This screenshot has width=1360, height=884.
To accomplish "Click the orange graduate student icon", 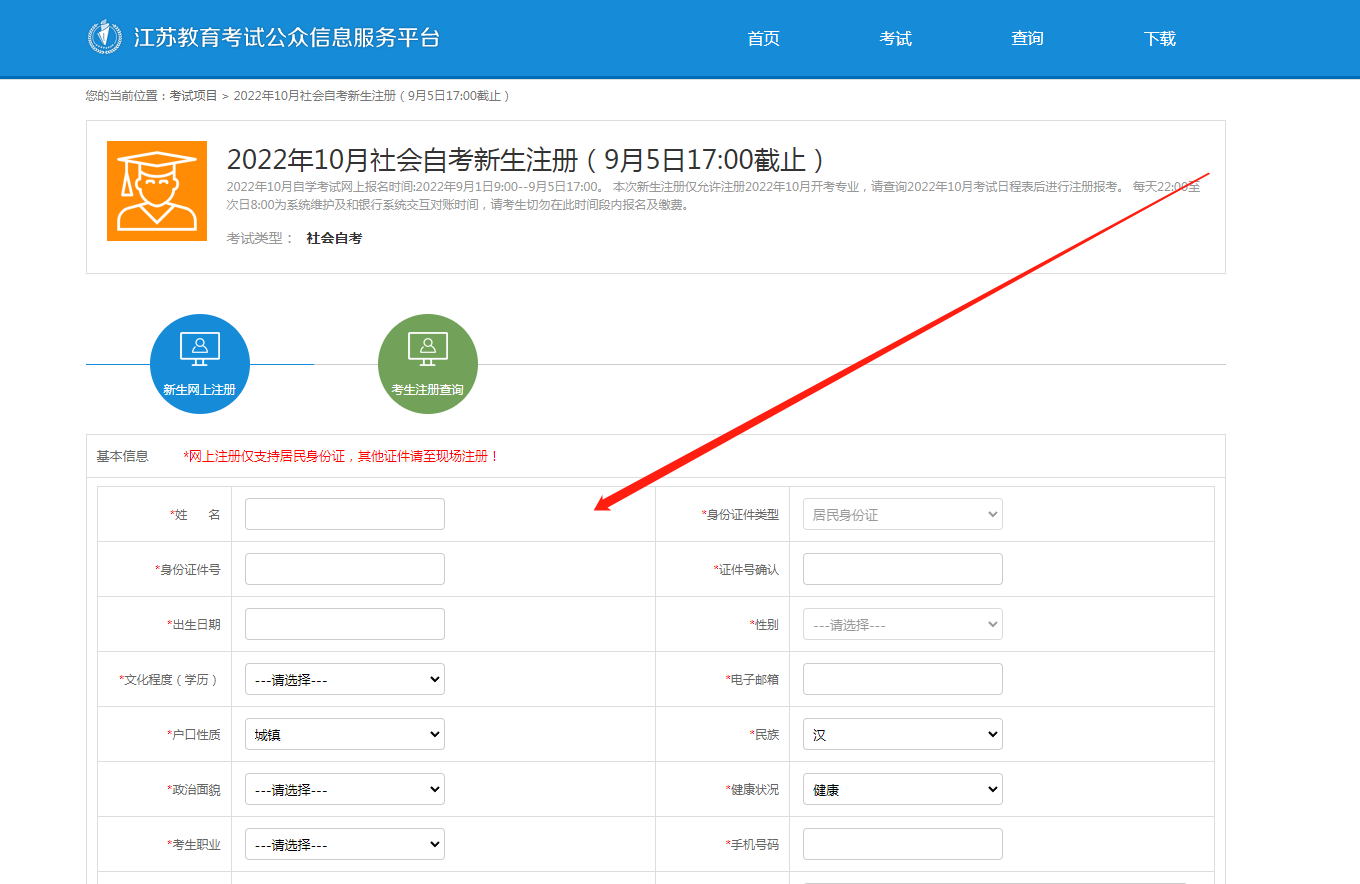I will click(x=157, y=191).
